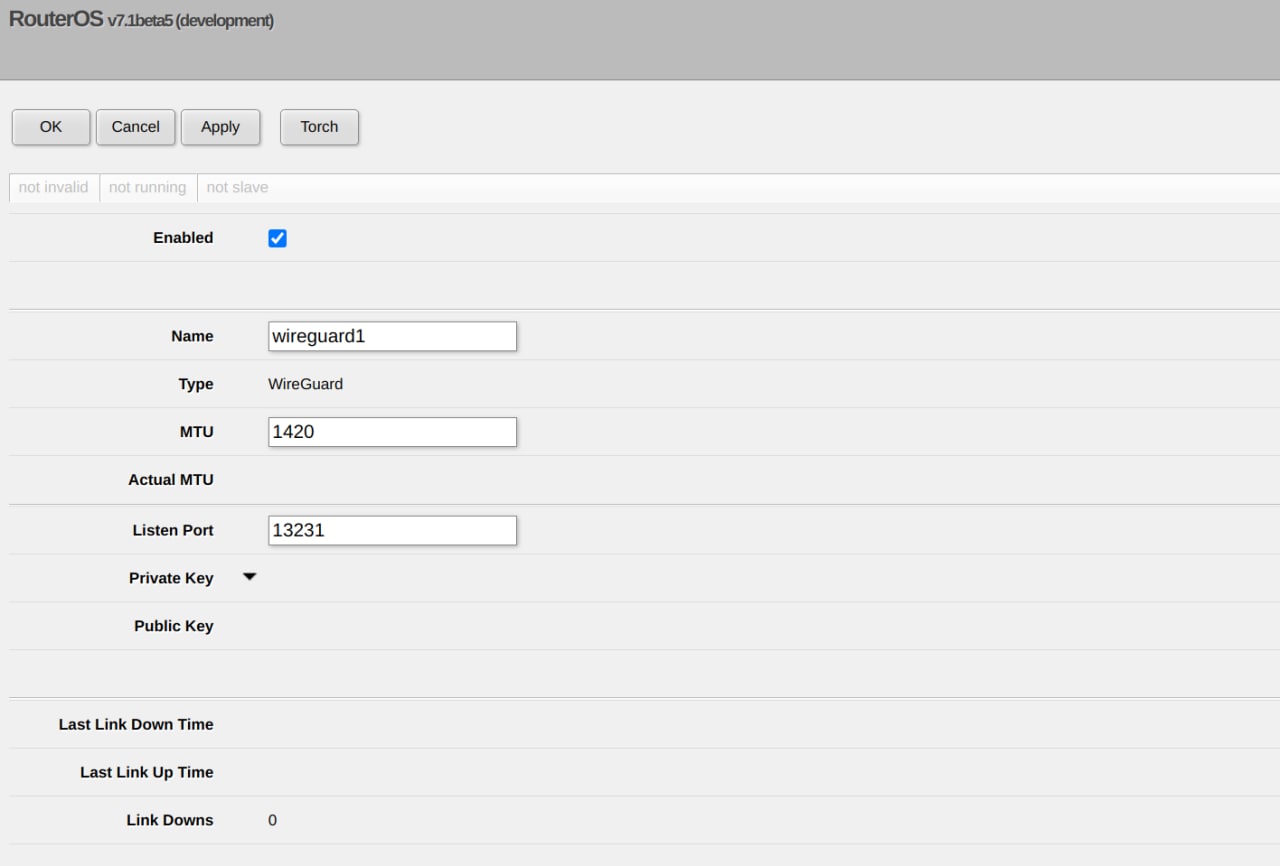Click the Actual MTU label

tap(171, 480)
